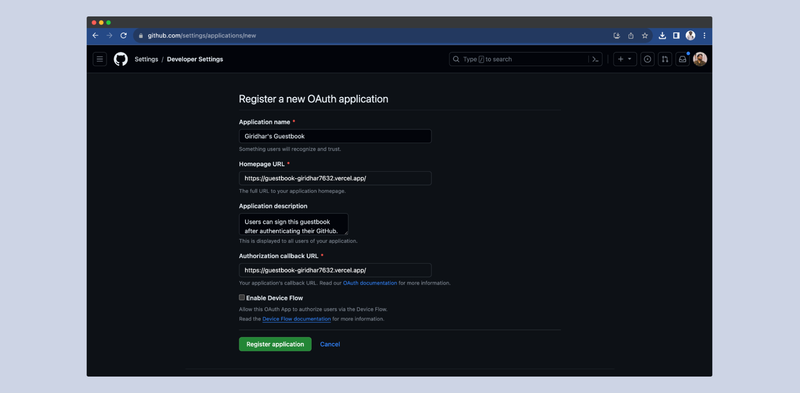Click the Cancel link

[330, 344]
